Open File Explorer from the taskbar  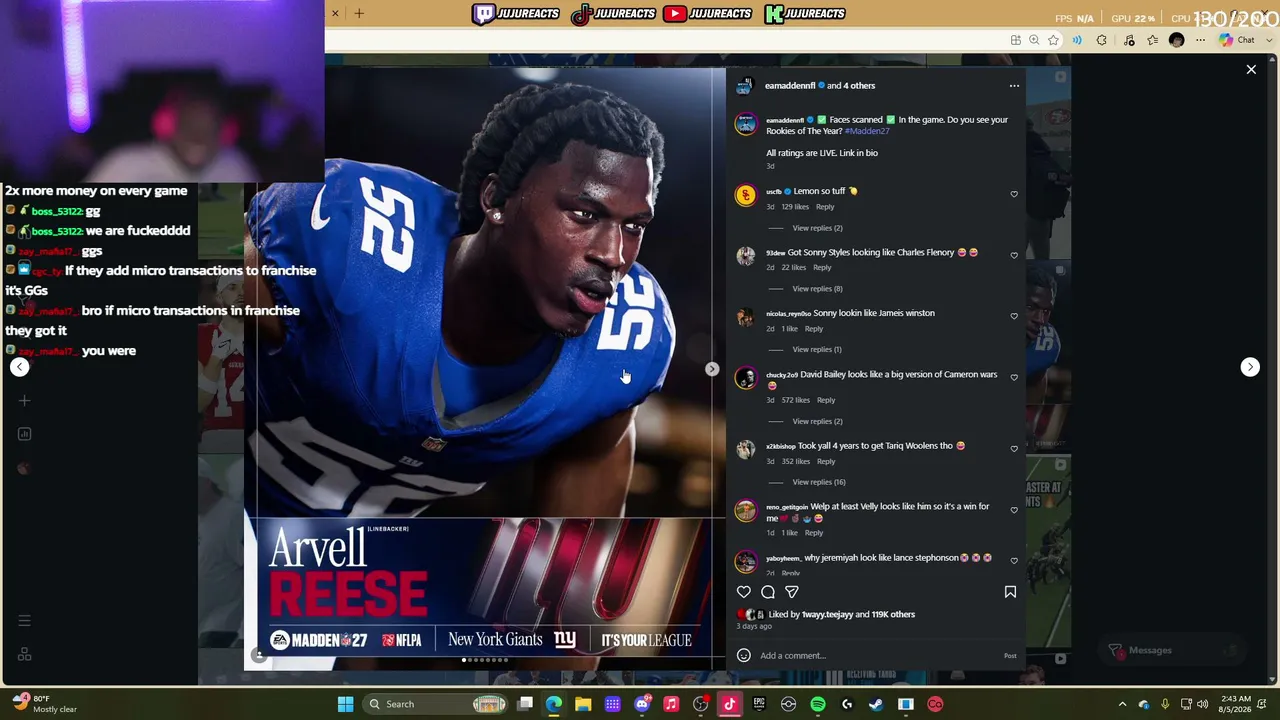[x=583, y=704]
